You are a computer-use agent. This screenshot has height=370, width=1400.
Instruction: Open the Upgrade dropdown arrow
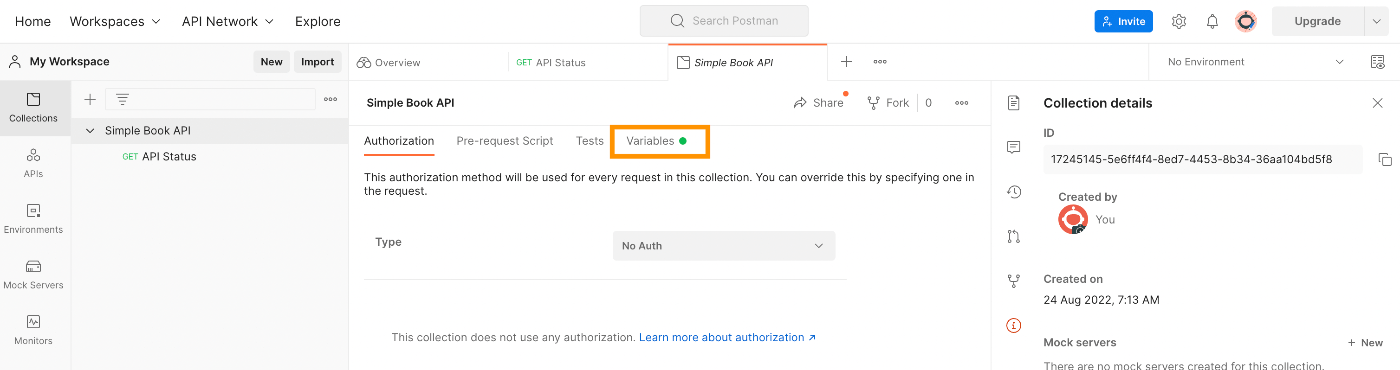1376,21
